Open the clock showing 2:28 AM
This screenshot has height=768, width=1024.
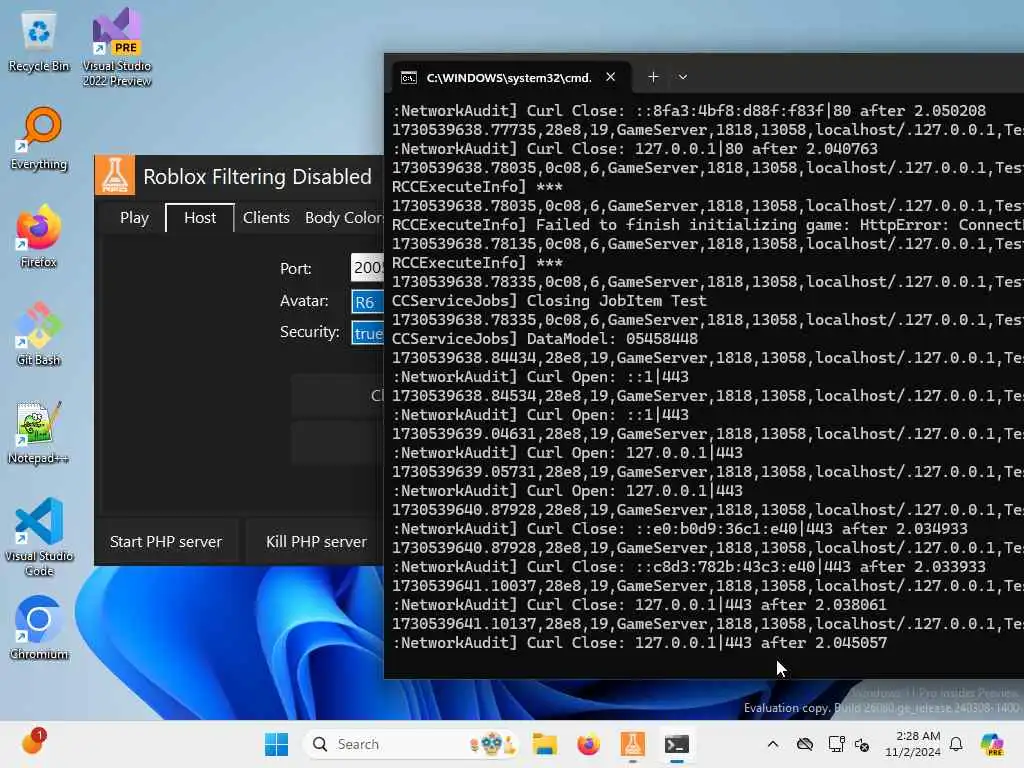pyautogui.click(x=912, y=744)
